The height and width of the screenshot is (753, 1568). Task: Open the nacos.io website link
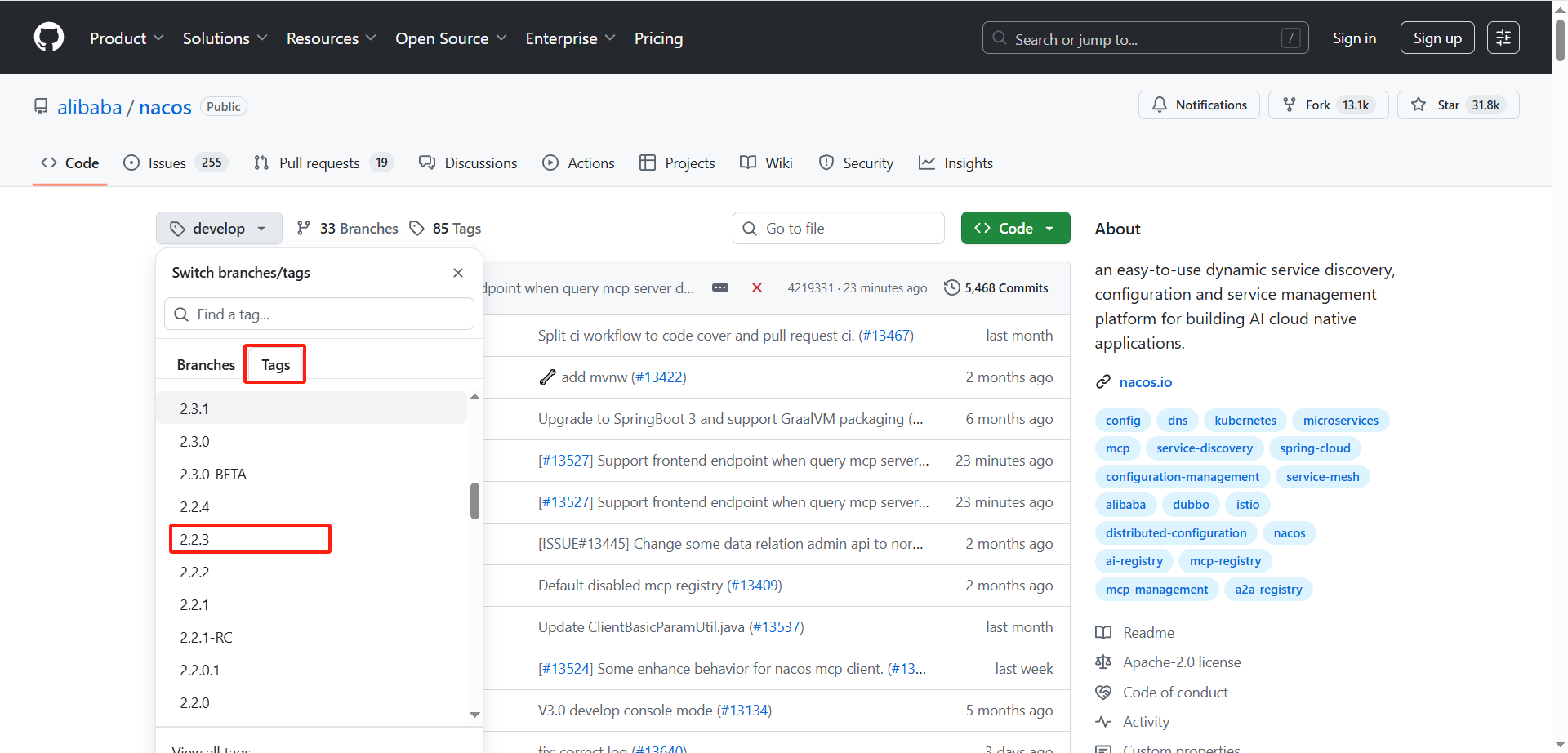click(x=1145, y=381)
